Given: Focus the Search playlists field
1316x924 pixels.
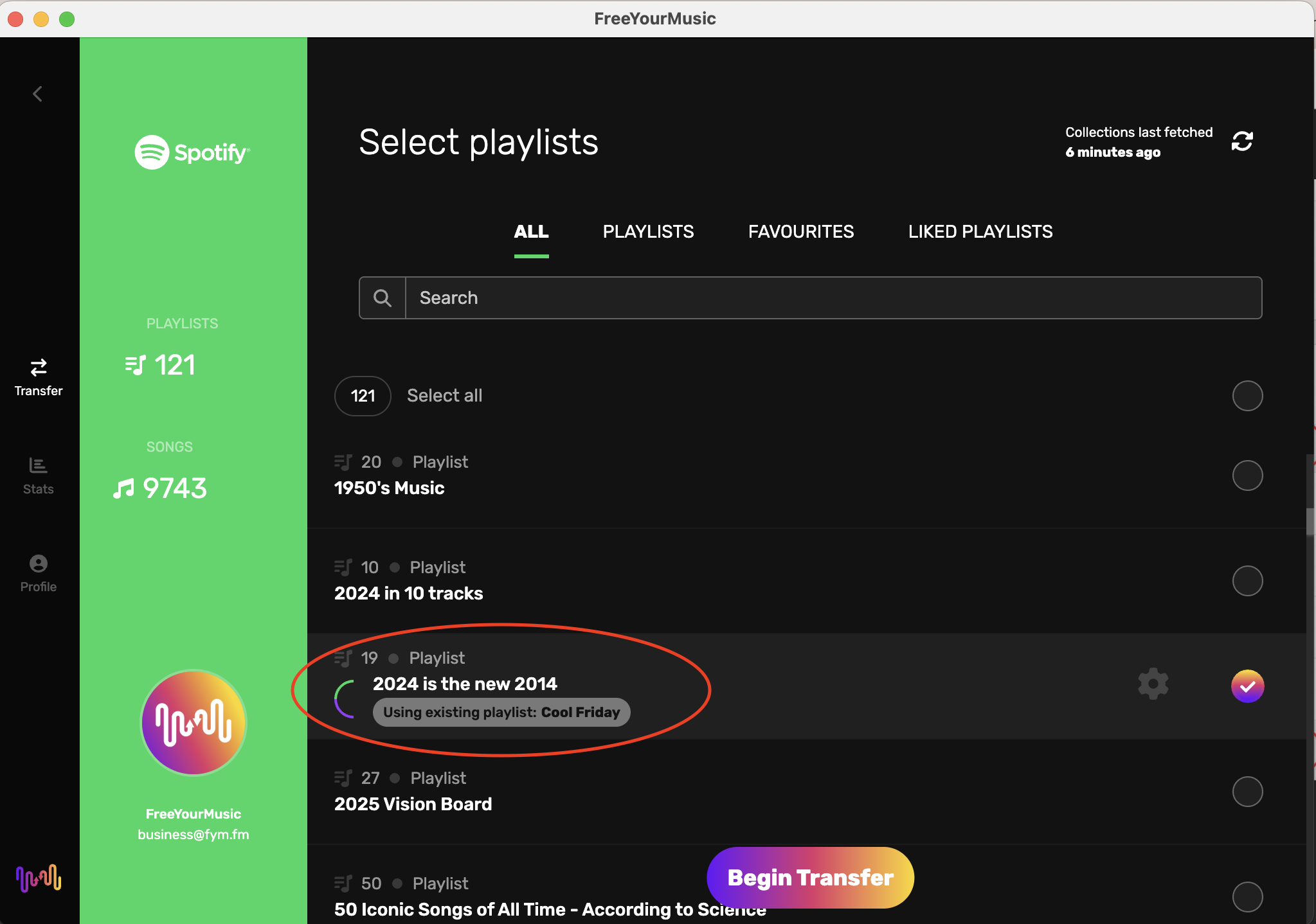Looking at the screenshot, I should pyautogui.click(x=833, y=298).
